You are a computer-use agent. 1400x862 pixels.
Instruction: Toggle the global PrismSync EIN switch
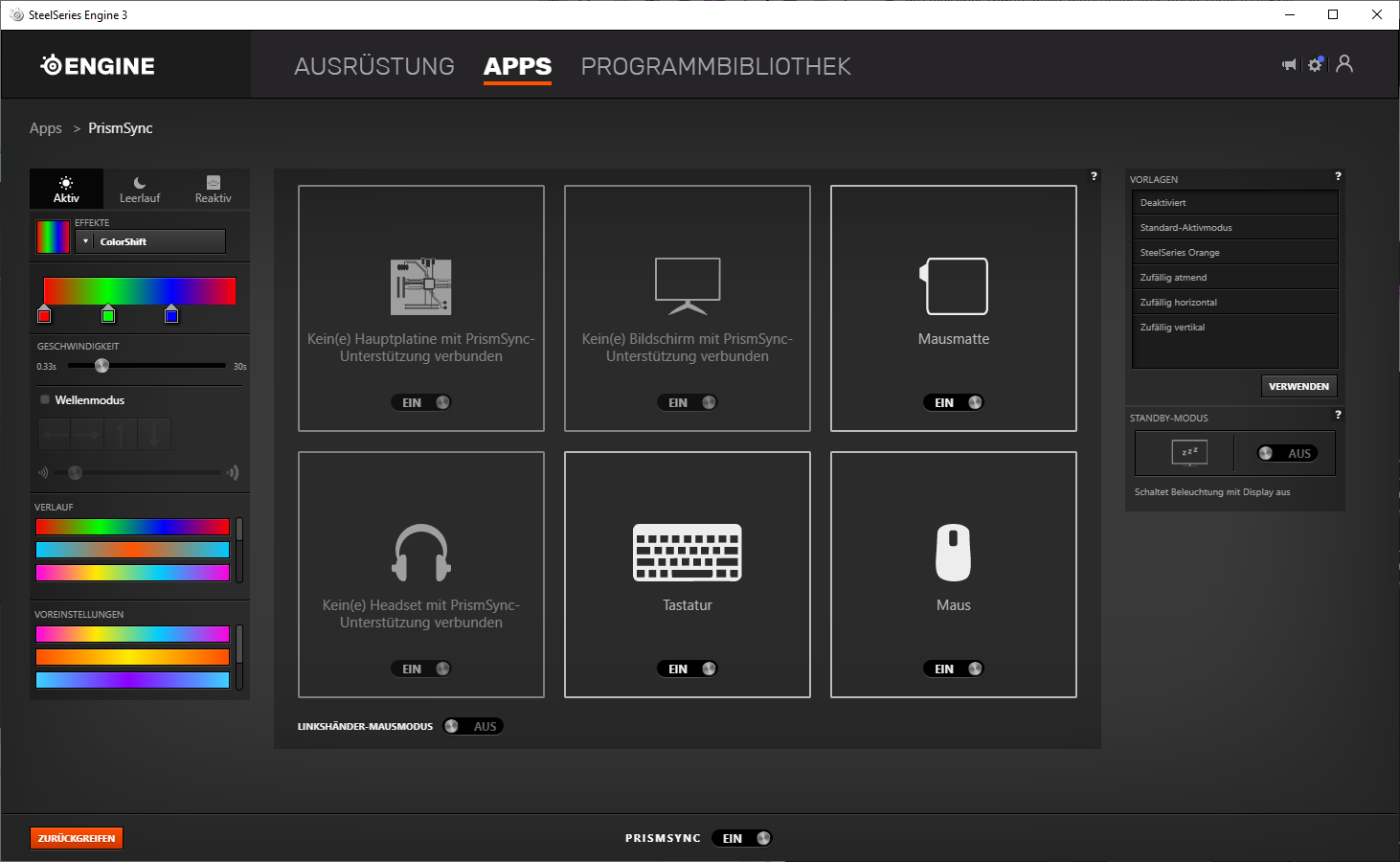point(742,838)
